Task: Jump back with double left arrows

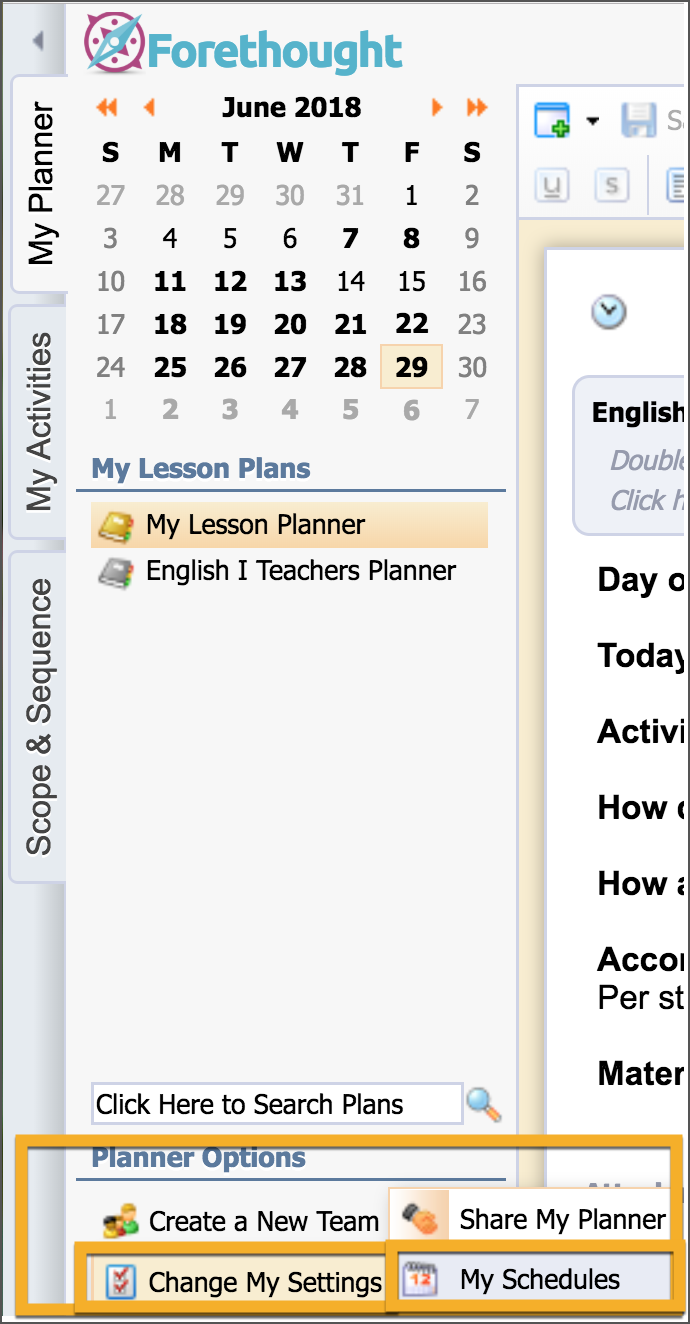Action: 107,107
